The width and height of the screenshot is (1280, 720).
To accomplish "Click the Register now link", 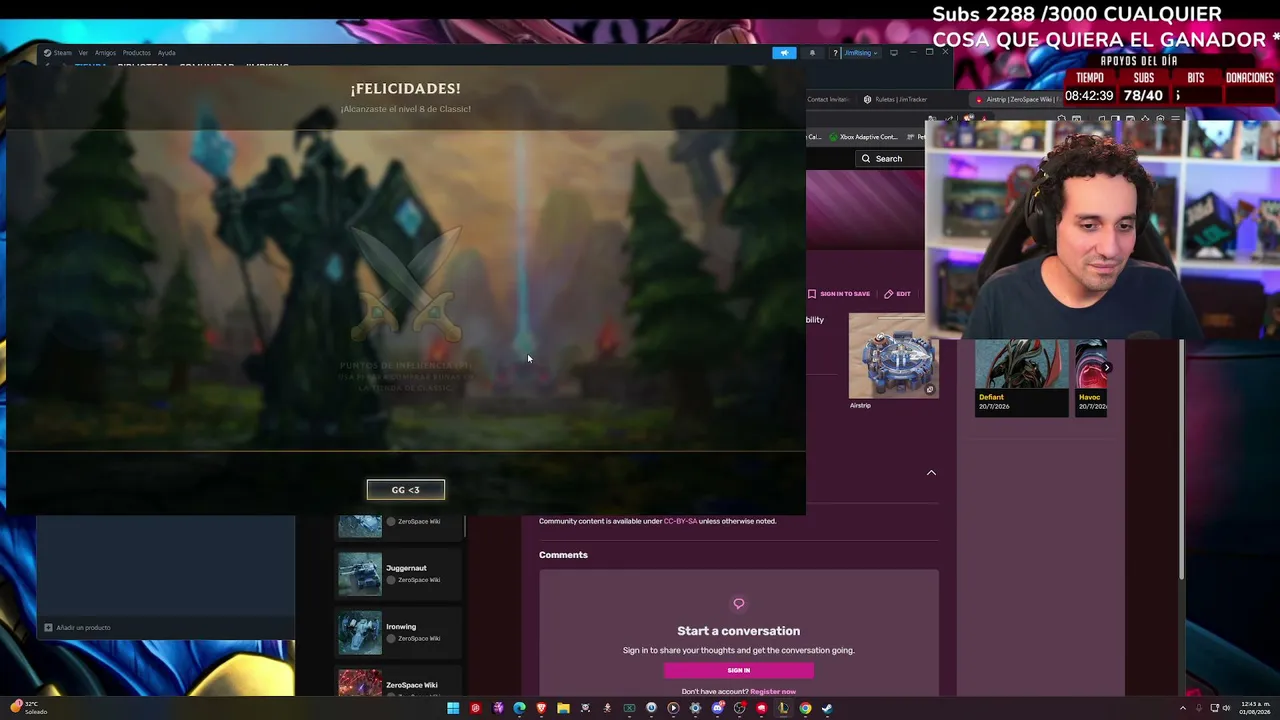I will pyautogui.click(x=773, y=692).
